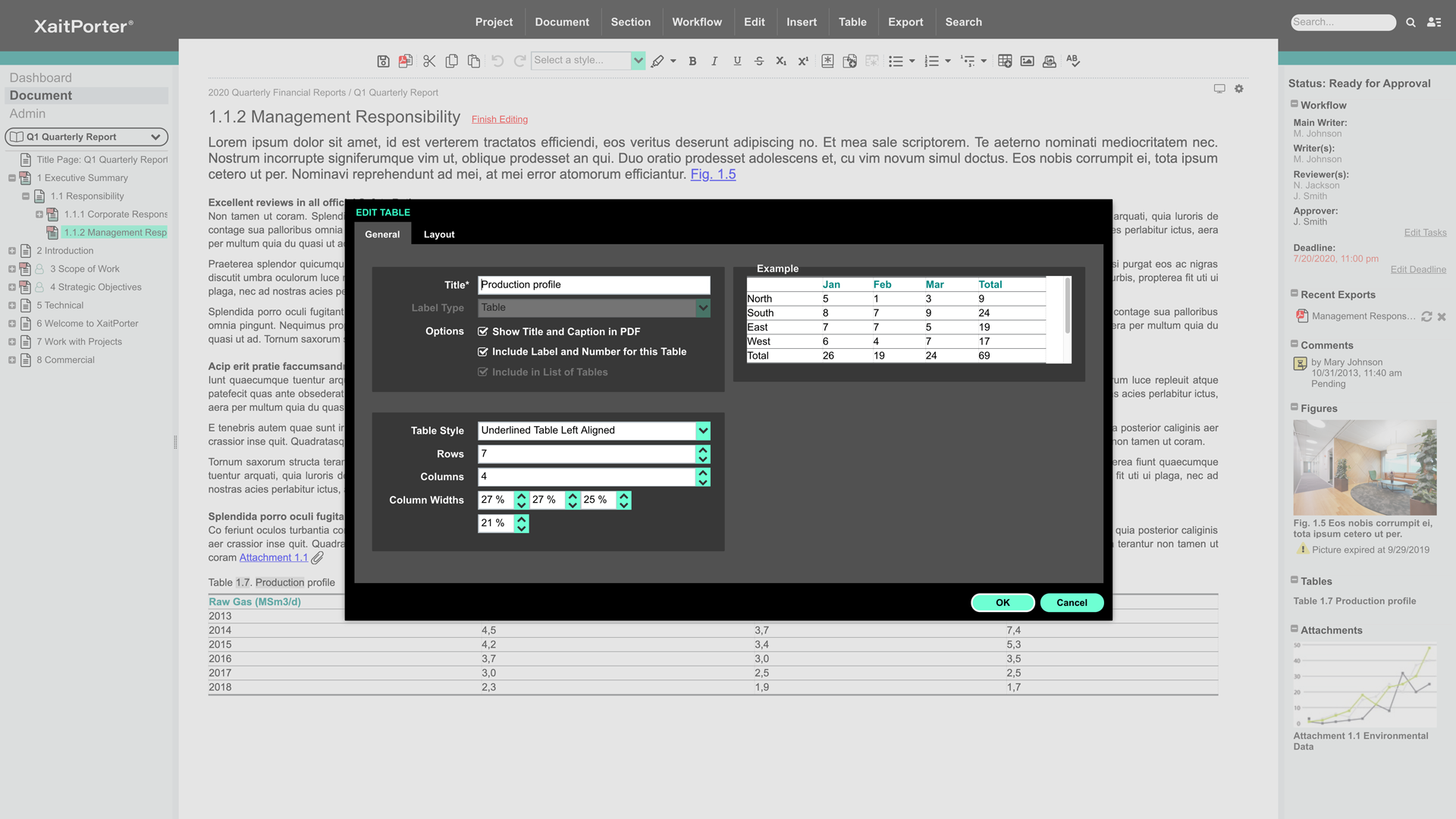
Task: Toggle Bold formatting
Action: point(692,61)
